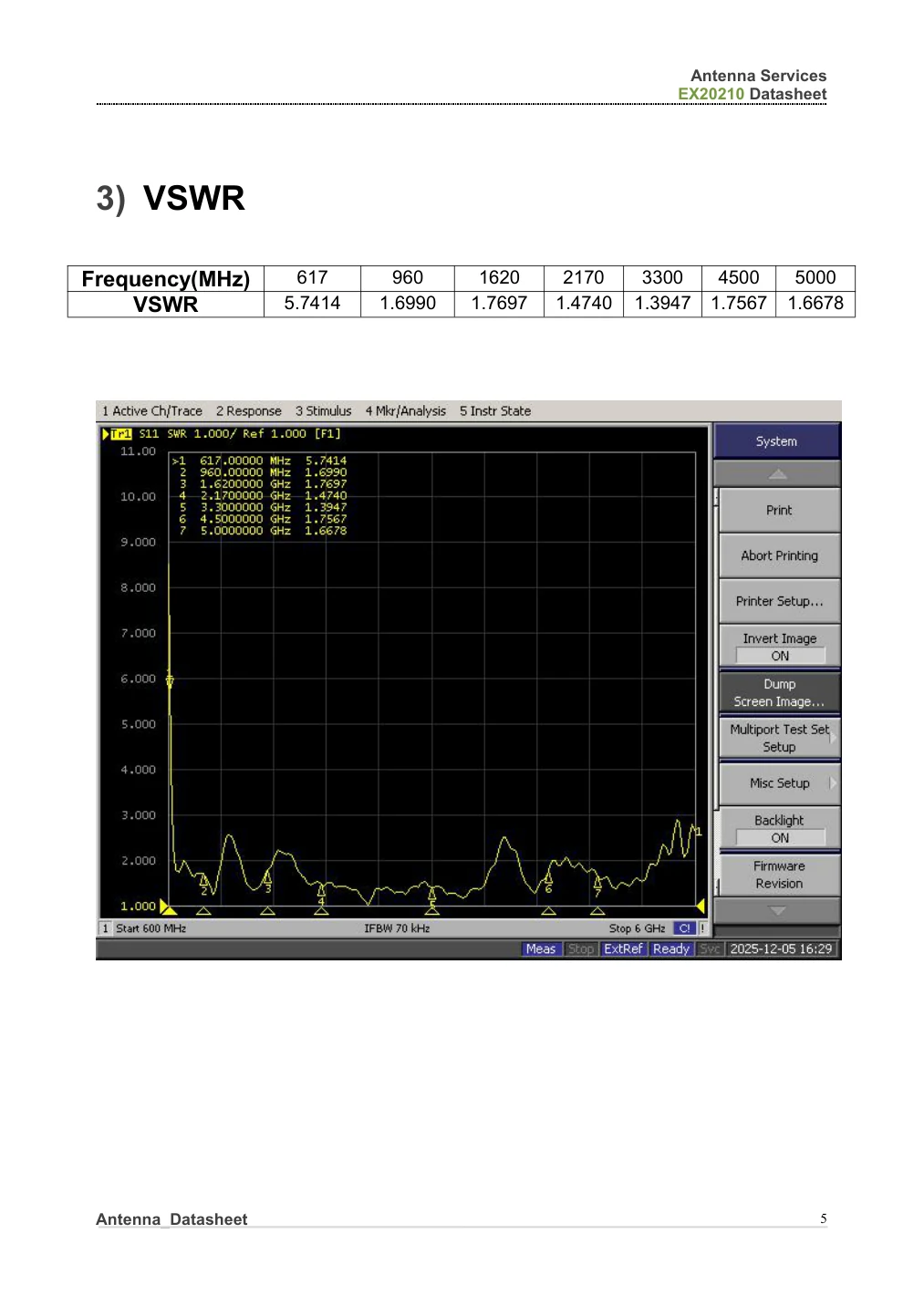Open Printer Setup softkey

pos(779,602)
